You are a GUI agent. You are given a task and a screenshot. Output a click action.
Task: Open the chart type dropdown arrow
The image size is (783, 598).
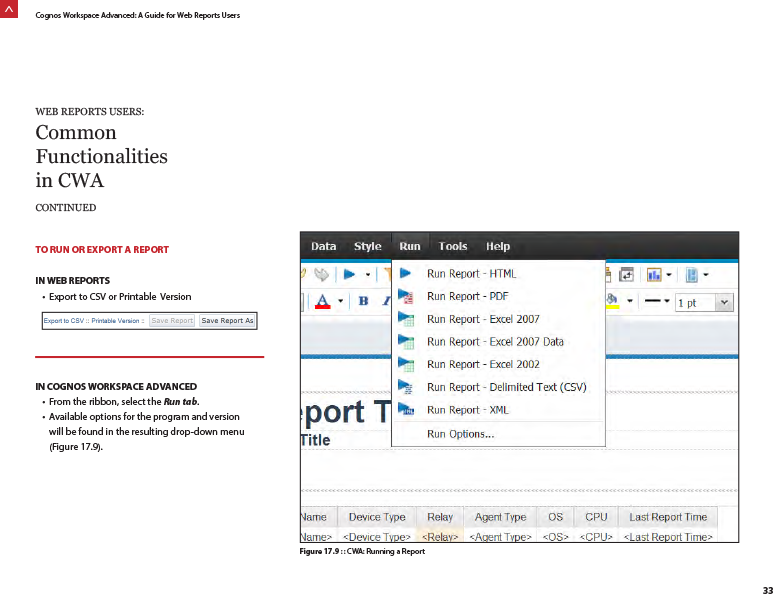(669, 275)
